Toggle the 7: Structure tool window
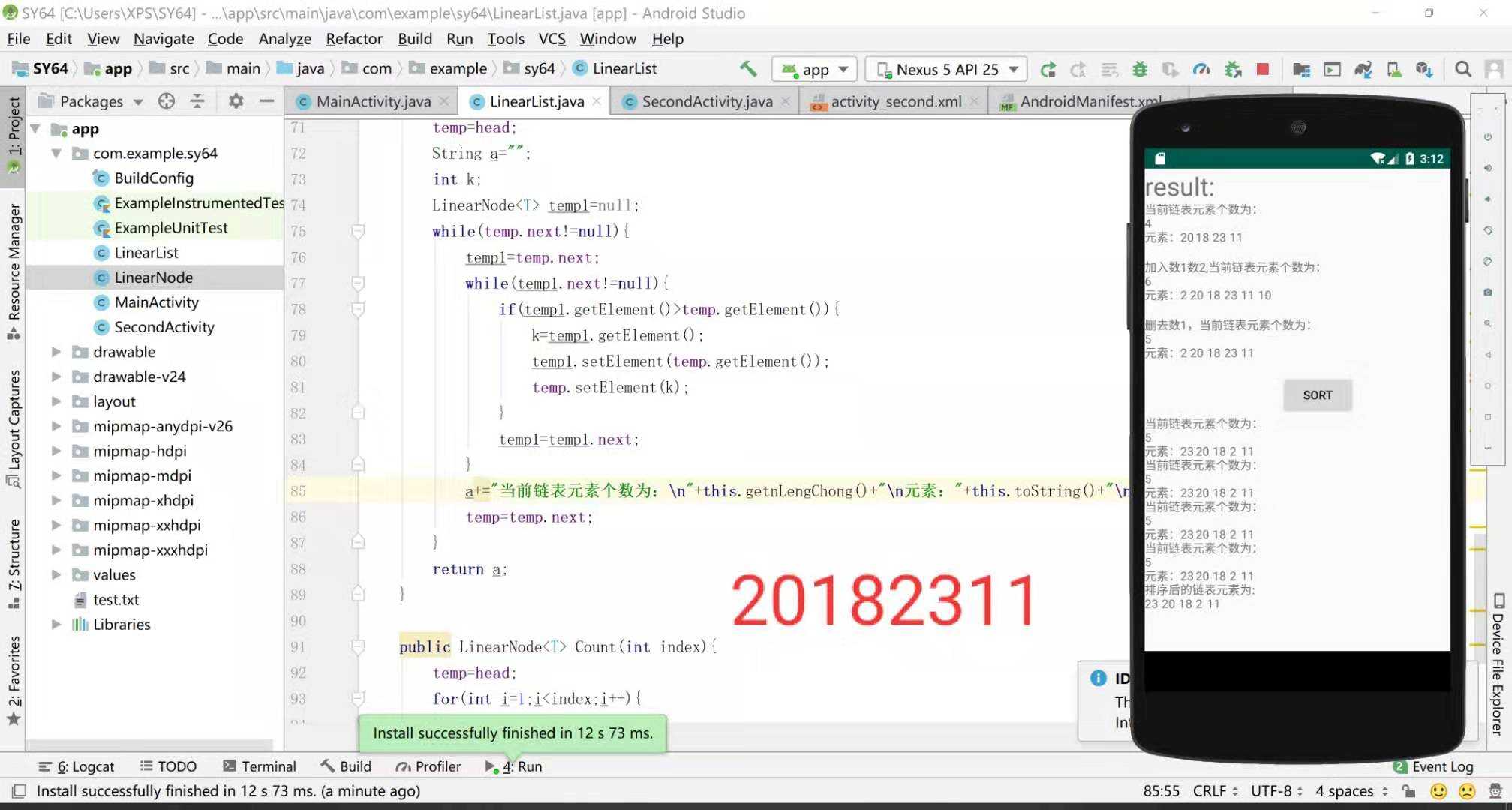 [14, 562]
